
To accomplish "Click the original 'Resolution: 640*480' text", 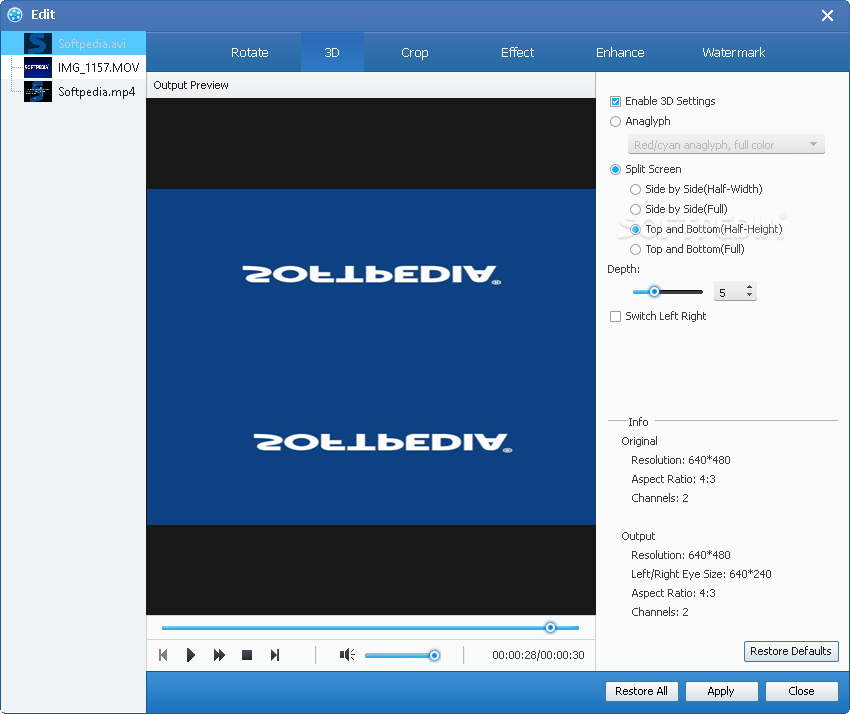I will click(680, 460).
